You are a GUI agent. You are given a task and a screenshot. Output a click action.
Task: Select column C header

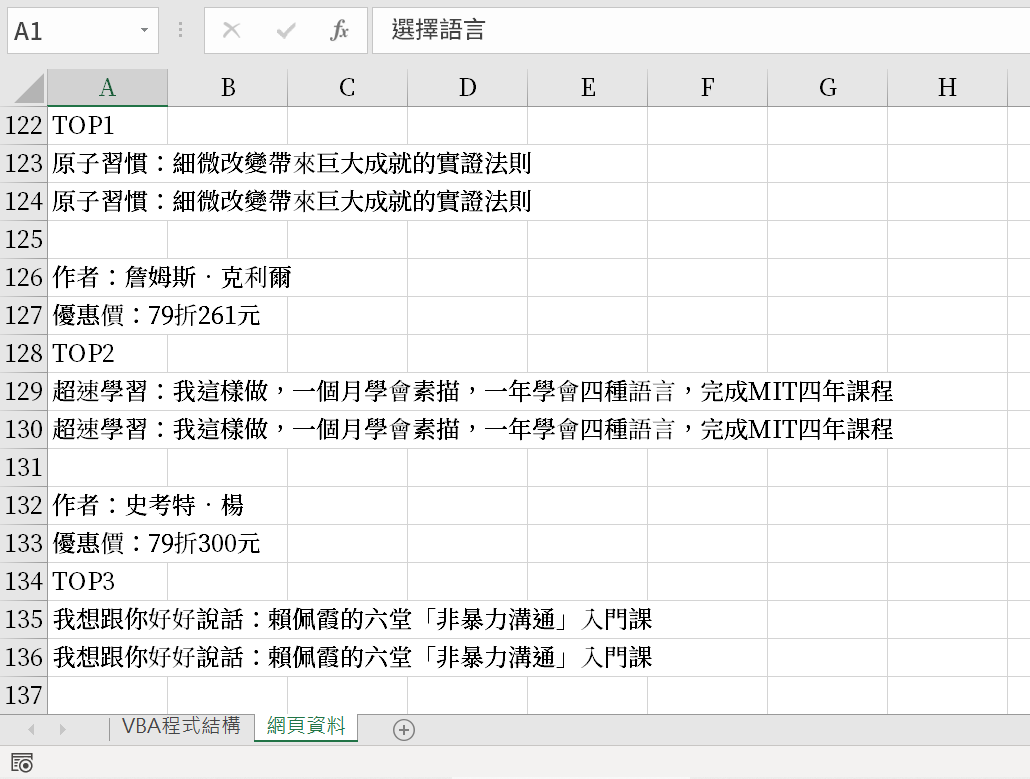(347, 87)
